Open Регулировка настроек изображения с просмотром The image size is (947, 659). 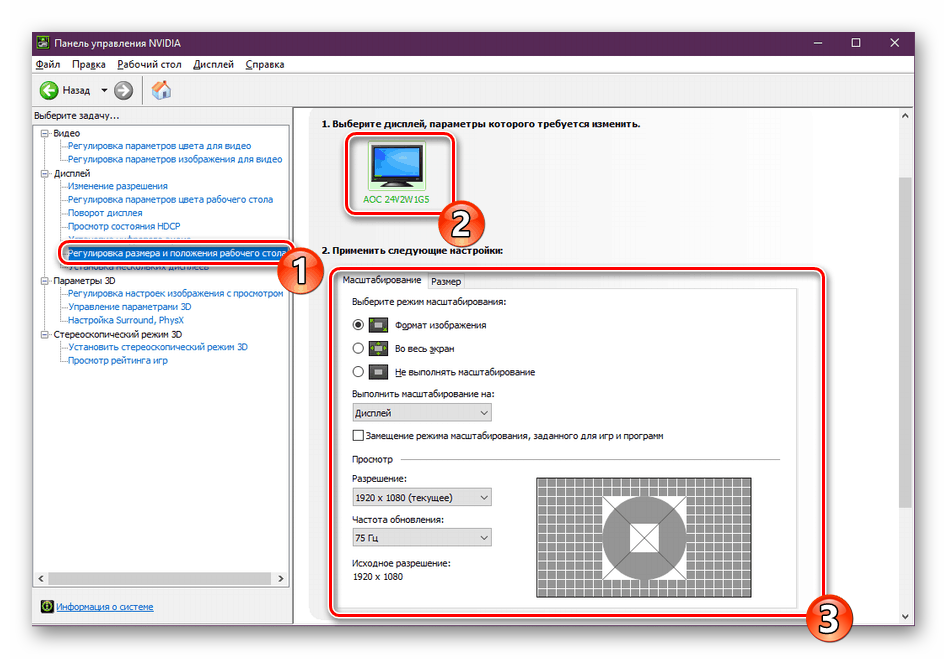(176, 294)
